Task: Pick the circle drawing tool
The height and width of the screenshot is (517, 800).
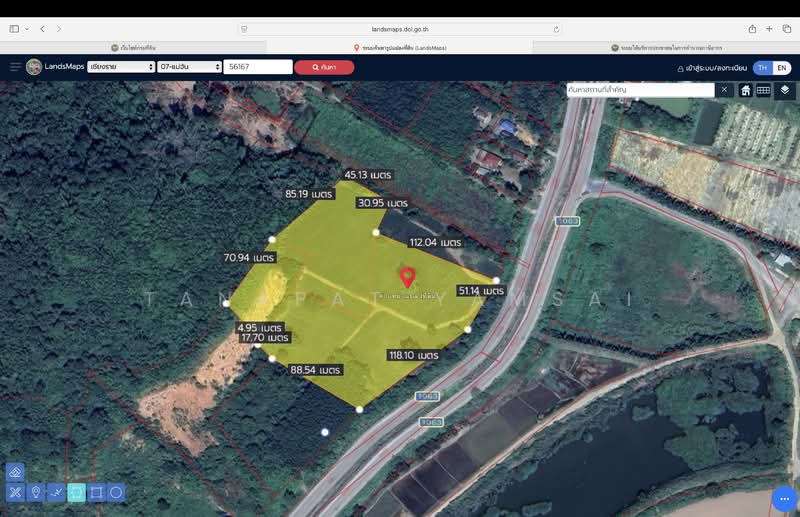Action: (116, 492)
